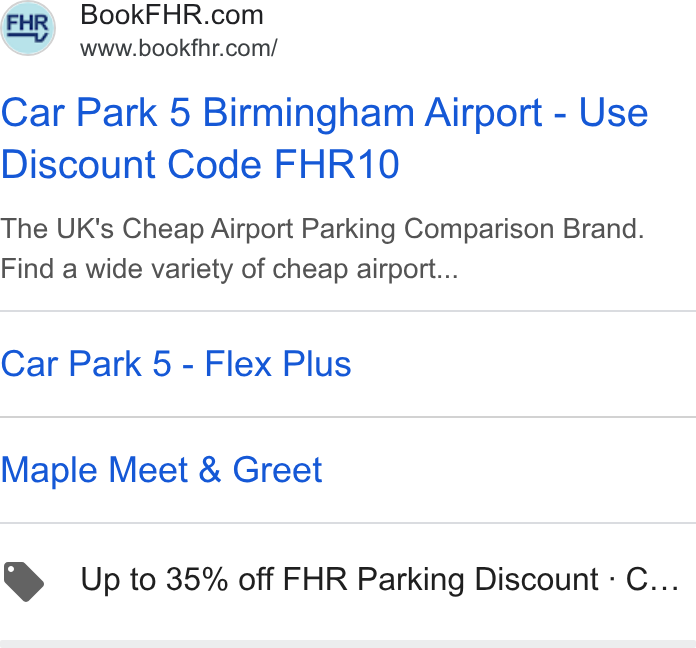Open the BookFHR.com site name

[172, 15]
